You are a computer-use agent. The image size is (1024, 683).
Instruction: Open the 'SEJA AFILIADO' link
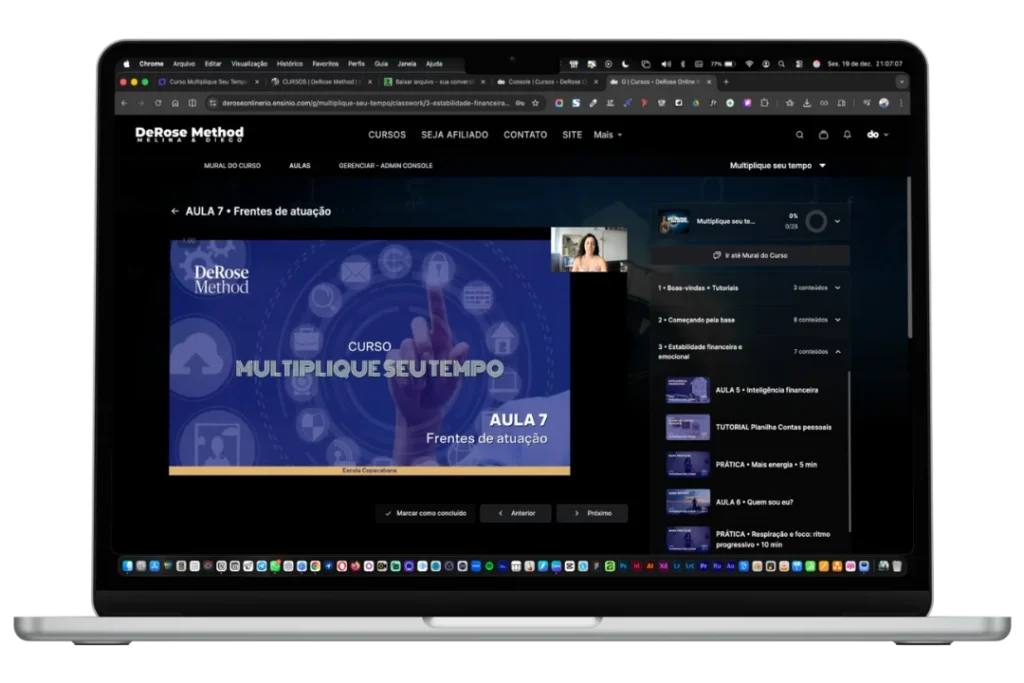pos(455,135)
